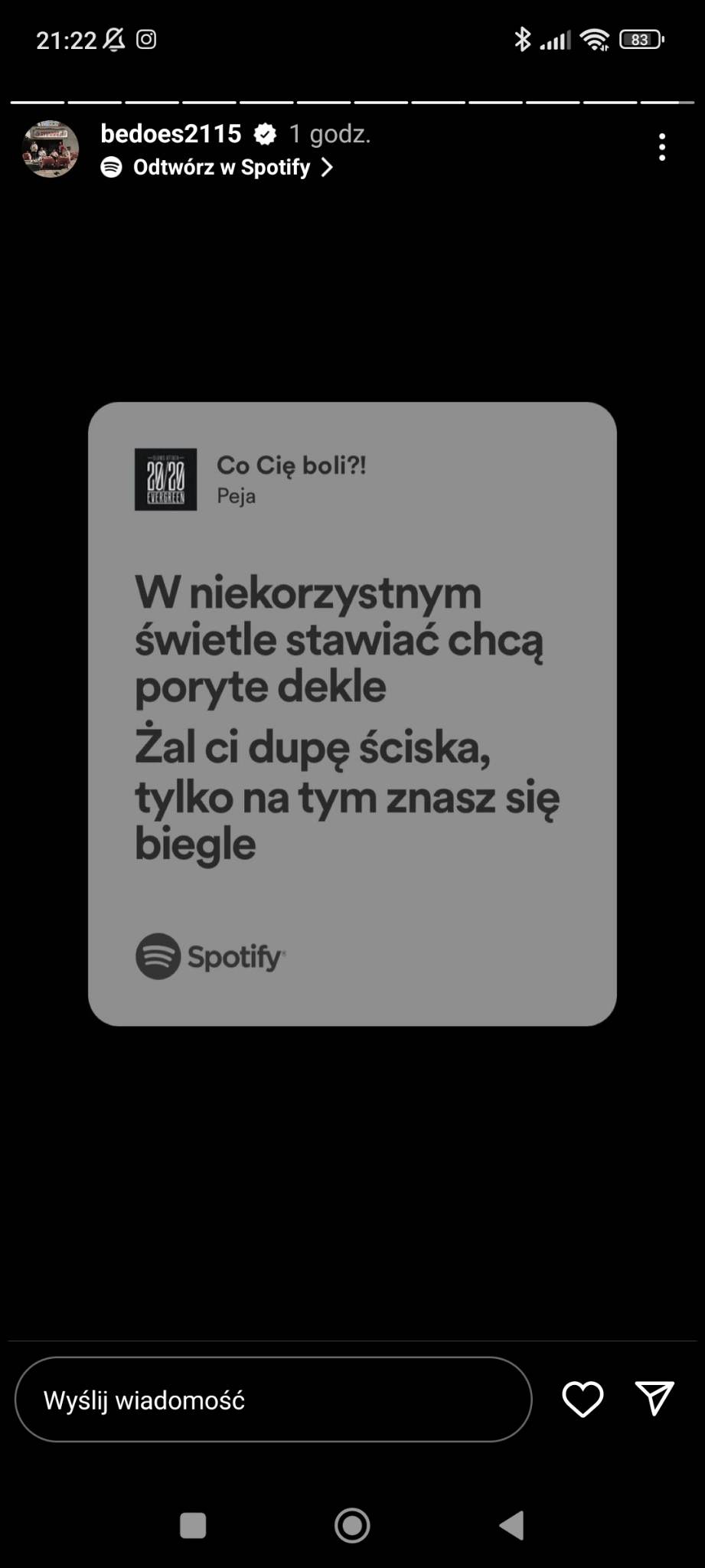Expand the chevron beside Odtwórz w Spotify
The image size is (705, 1568).
[327, 168]
